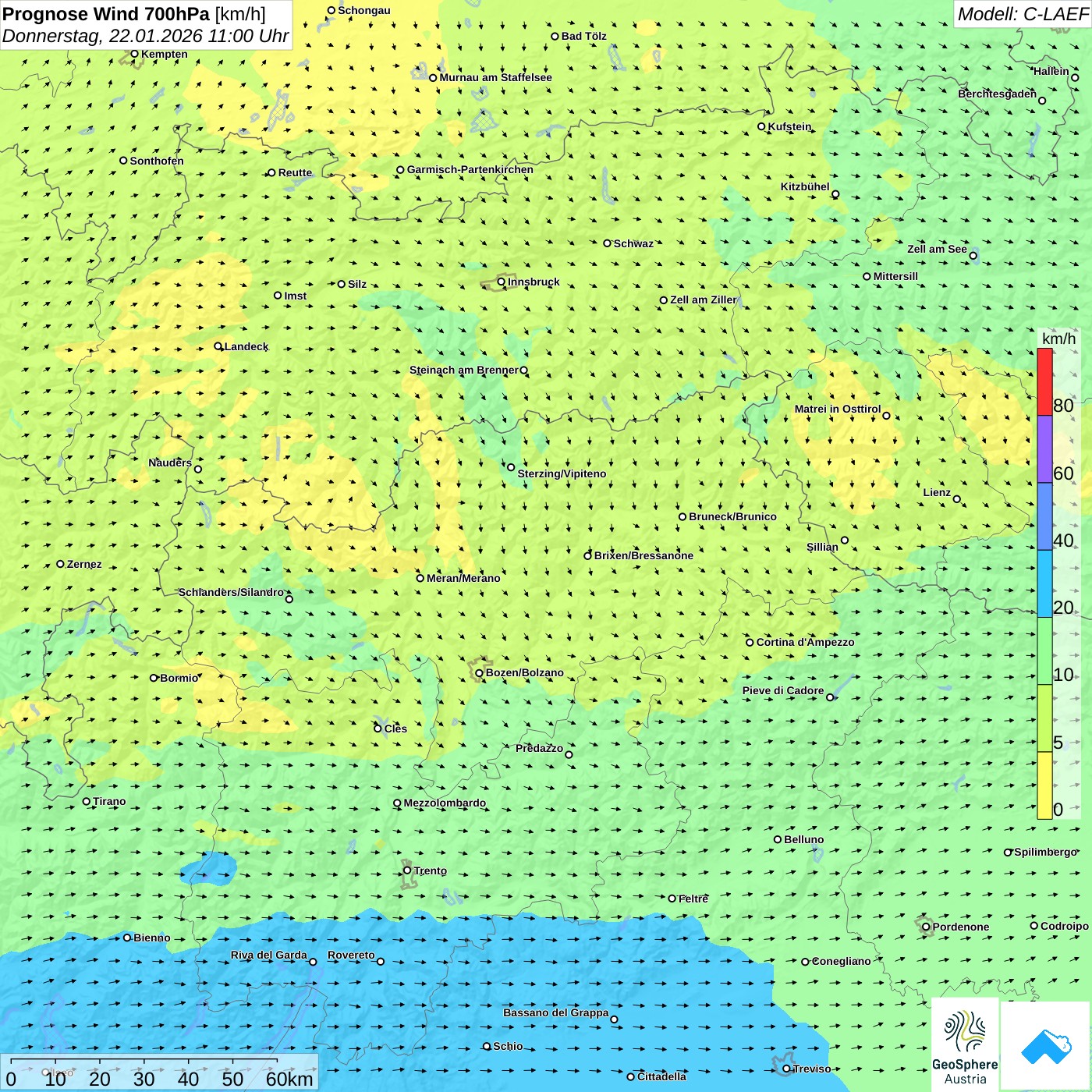Click the 'Predazzo' label

click(x=539, y=748)
